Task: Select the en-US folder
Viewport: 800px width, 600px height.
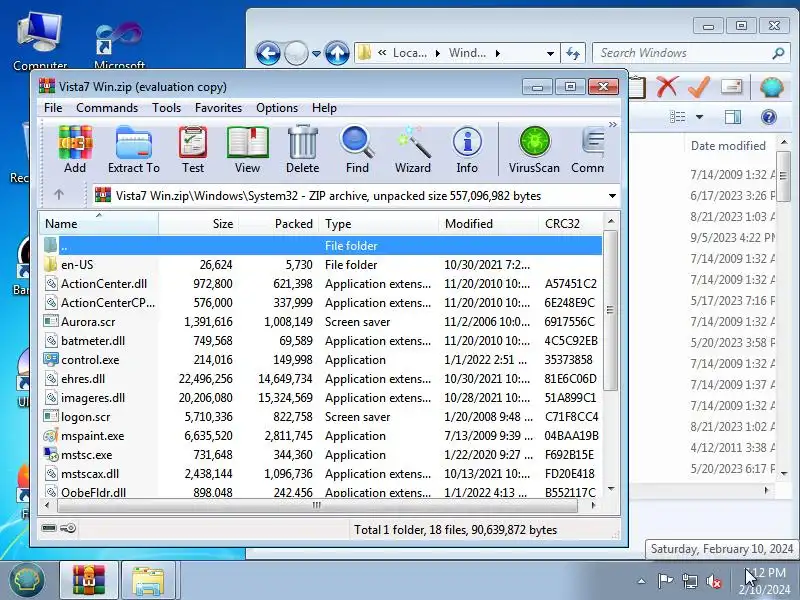Action: click(322, 265)
